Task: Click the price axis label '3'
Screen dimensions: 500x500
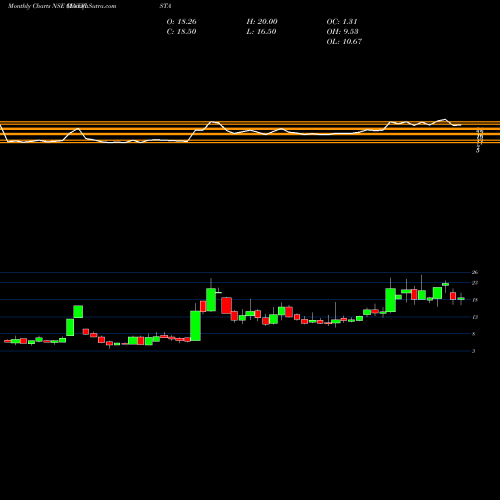Action: (474, 351)
